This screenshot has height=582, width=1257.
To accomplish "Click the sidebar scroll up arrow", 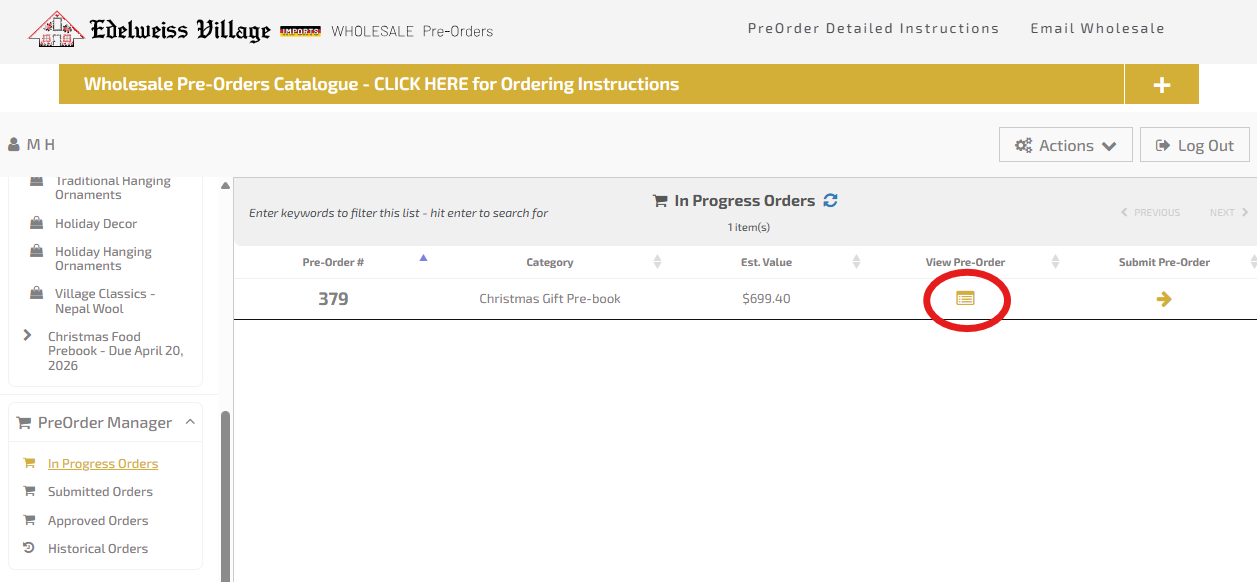I will 225,186.
